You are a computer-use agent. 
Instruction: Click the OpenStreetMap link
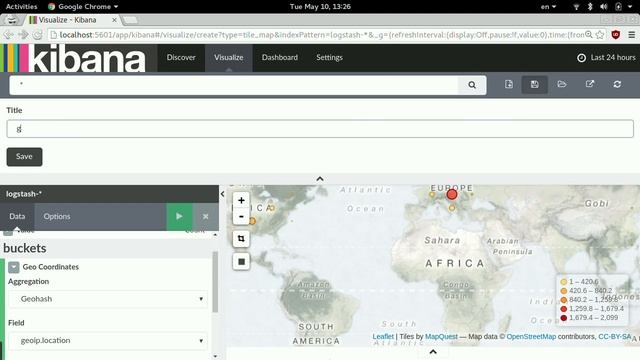pos(531,337)
